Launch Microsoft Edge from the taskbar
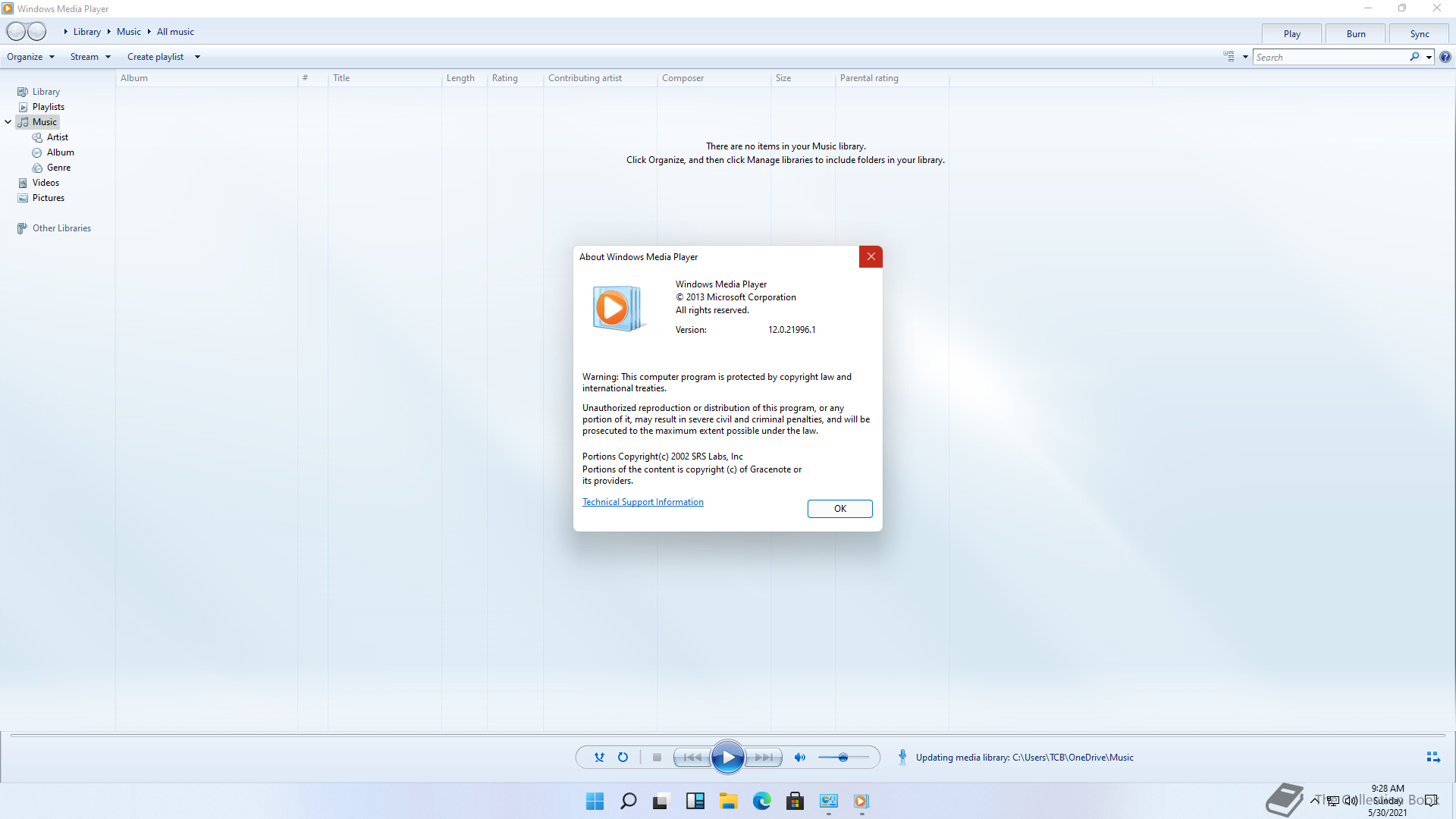 [762, 801]
